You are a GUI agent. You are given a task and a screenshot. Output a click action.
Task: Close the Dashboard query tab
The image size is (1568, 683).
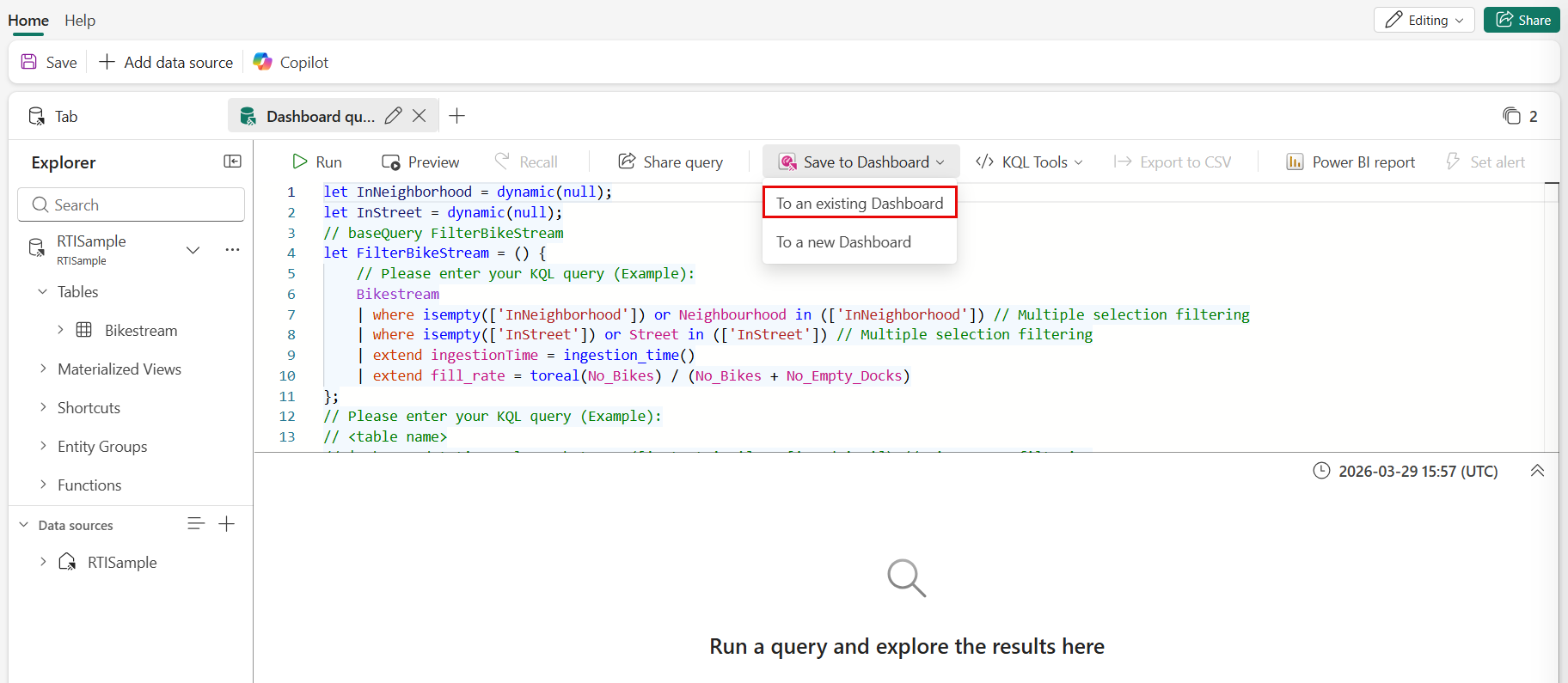(x=420, y=116)
